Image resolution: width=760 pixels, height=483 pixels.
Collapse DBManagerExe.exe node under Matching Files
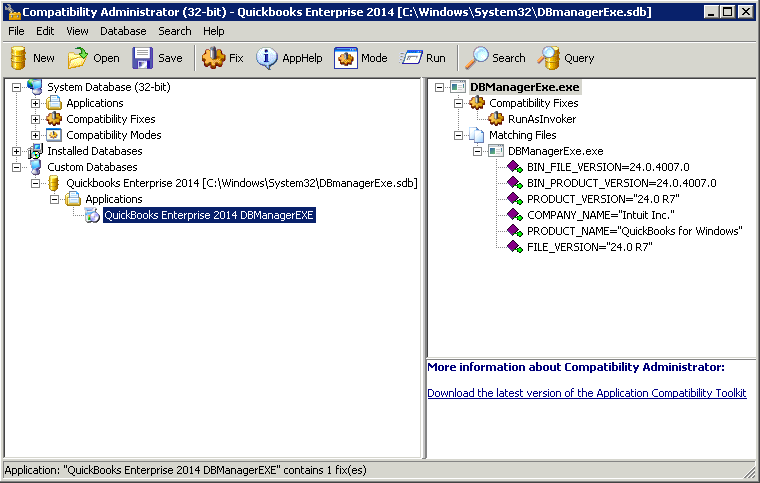477,152
